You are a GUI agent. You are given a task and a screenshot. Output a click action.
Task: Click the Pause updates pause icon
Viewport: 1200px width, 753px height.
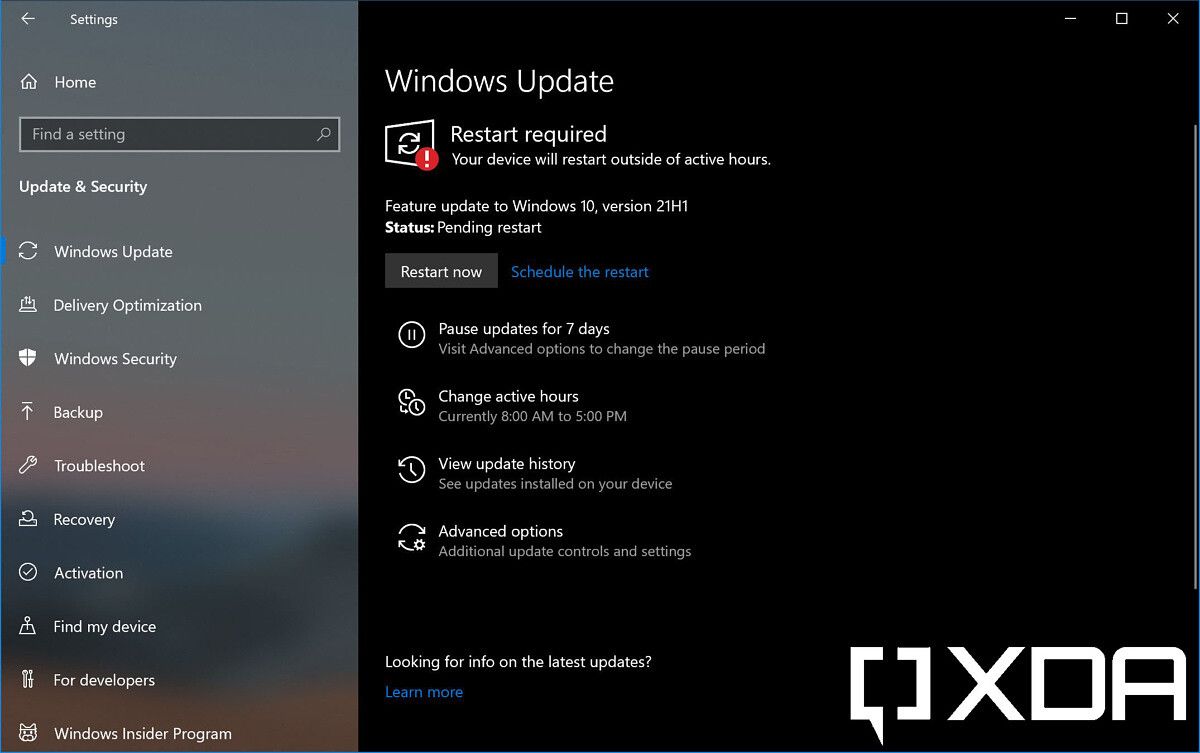[412, 335]
